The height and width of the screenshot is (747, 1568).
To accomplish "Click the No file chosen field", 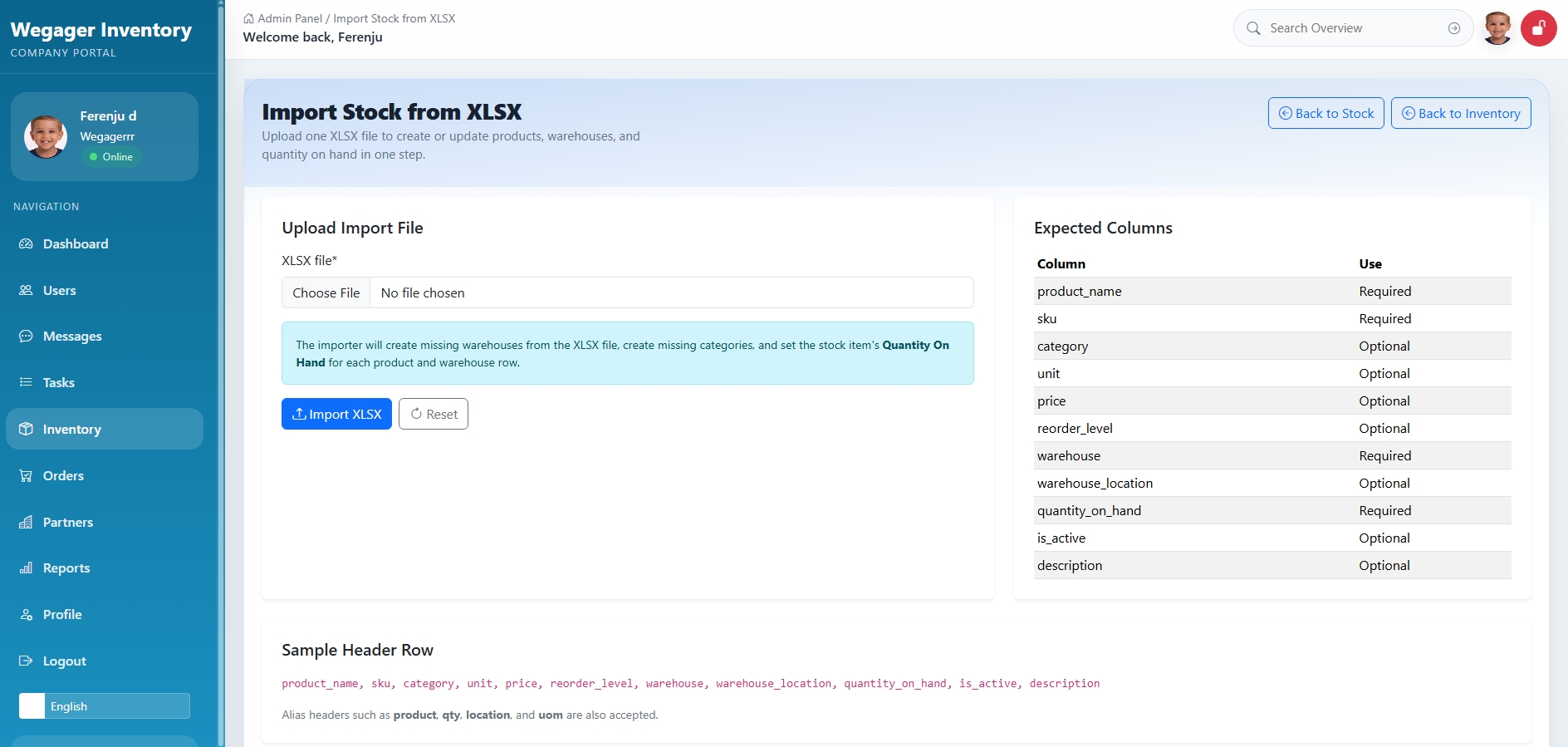I will pos(672,292).
